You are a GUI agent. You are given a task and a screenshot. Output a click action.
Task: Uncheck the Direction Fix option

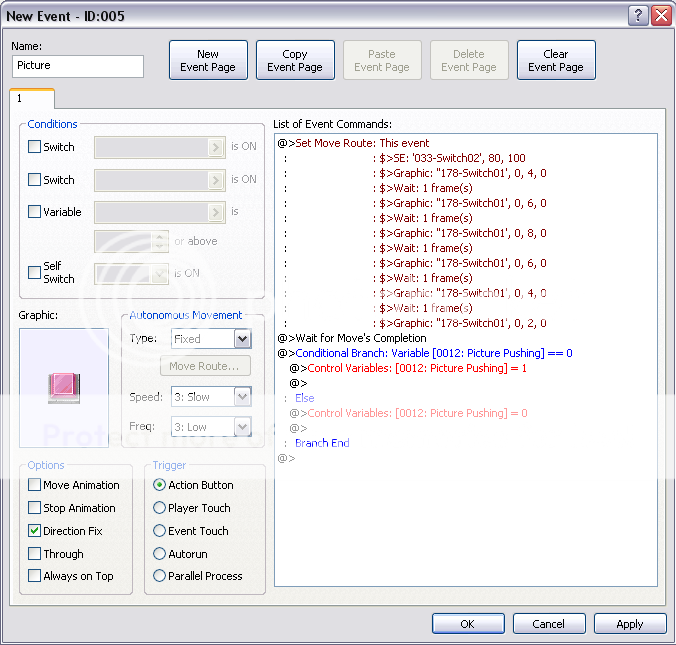(35, 531)
